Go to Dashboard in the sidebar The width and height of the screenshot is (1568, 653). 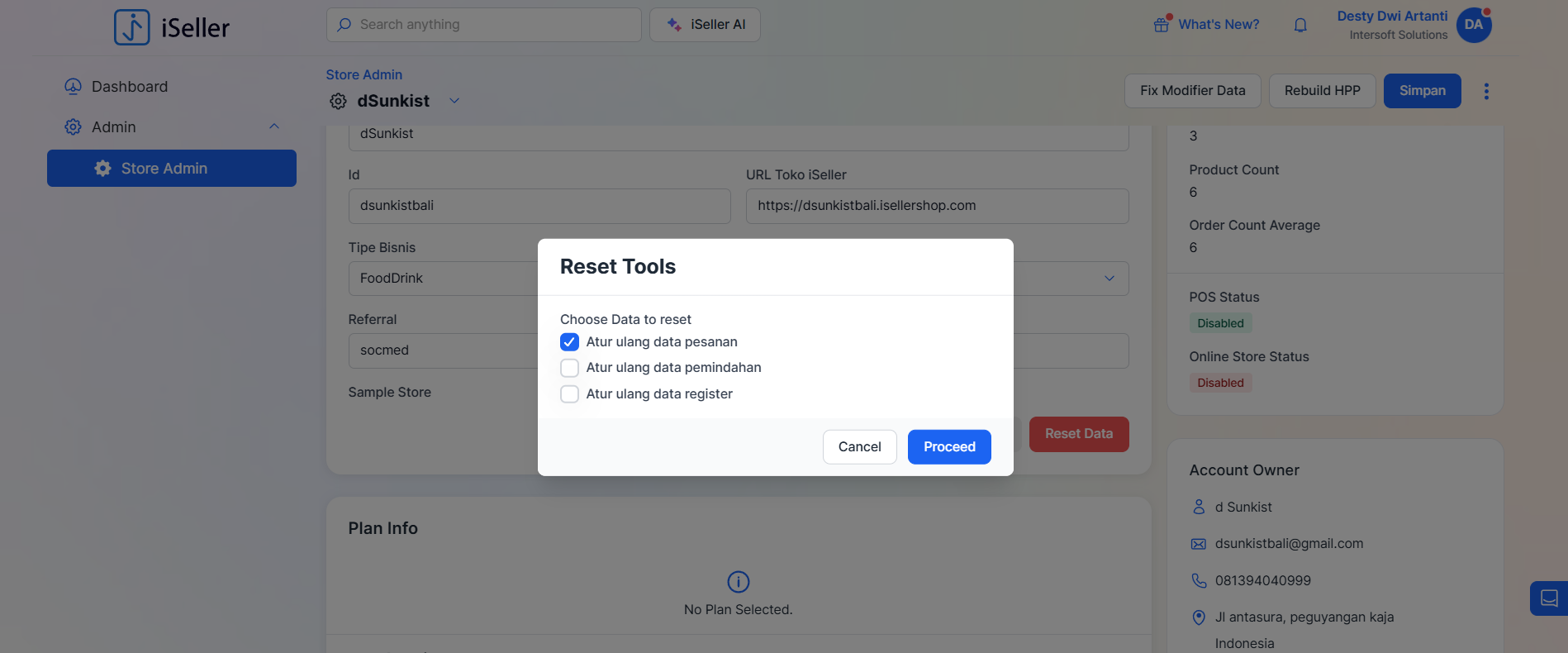pyautogui.click(x=129, y=87)
